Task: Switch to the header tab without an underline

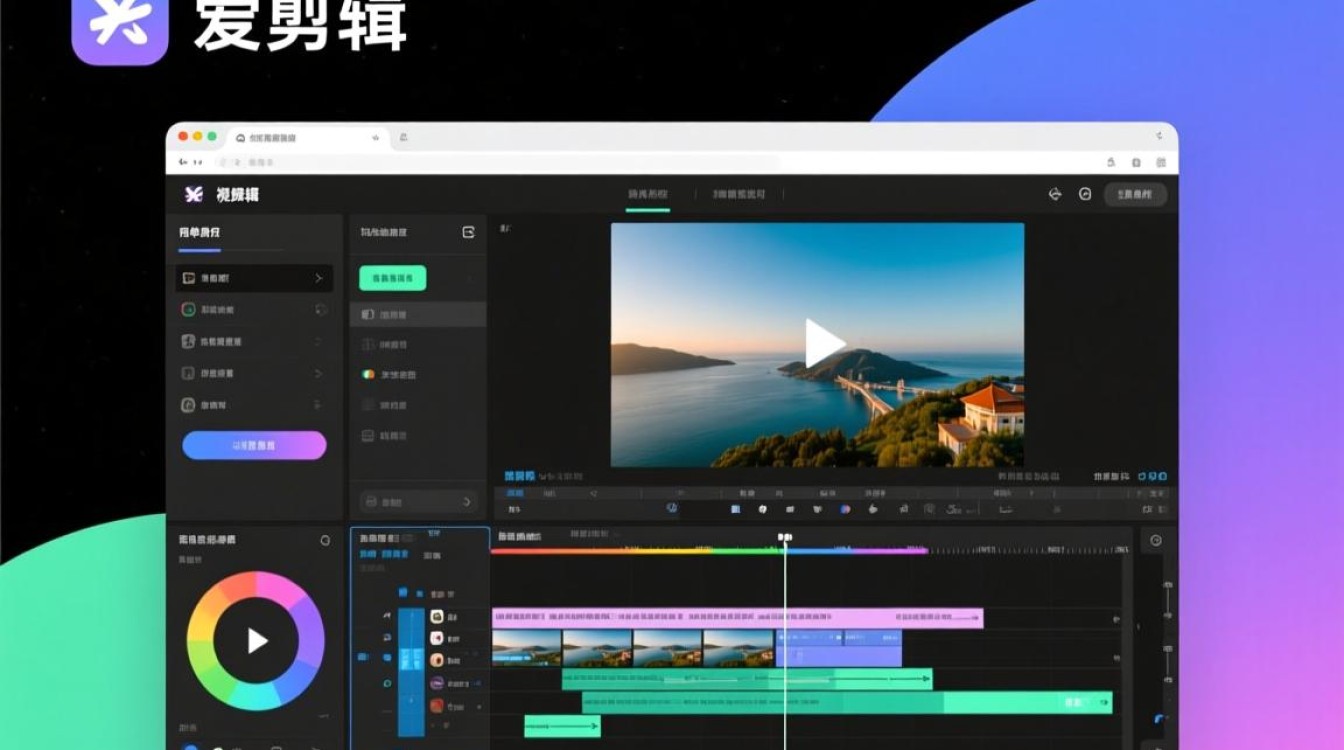Action: [x=739, y=194]
